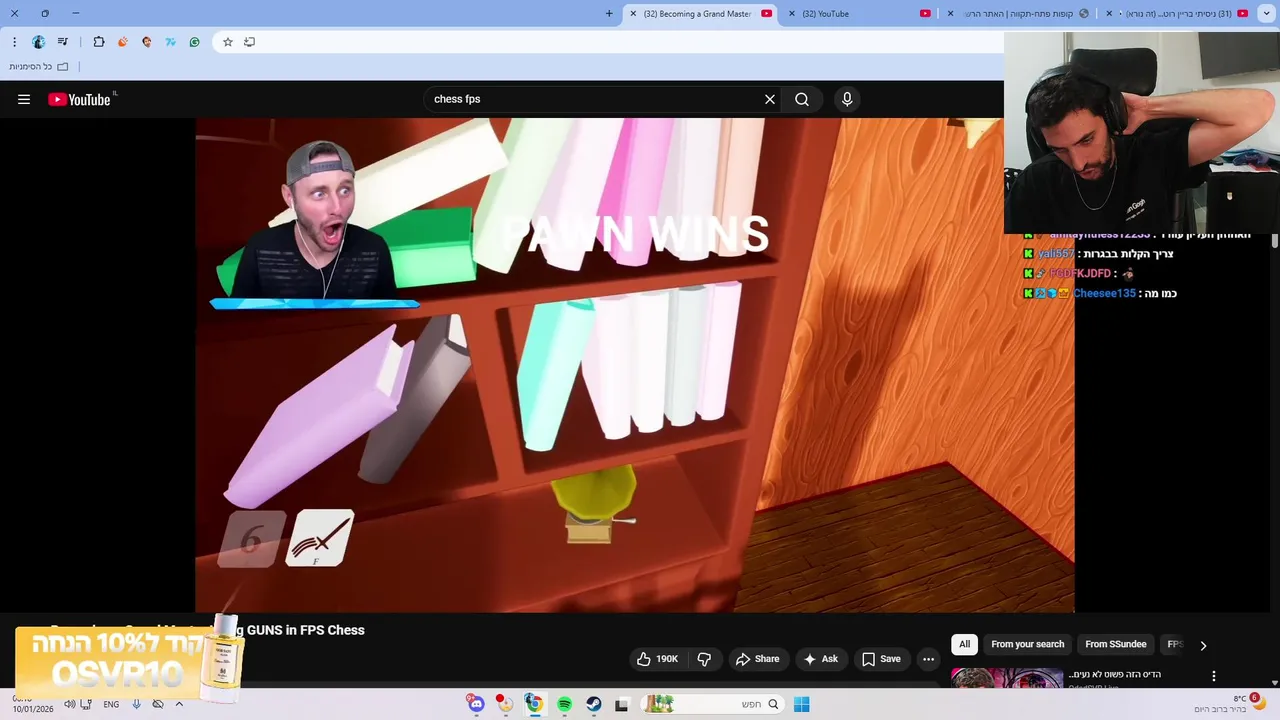Click the OSVR10 perfume ad banner
The height and width of the screenshot is (720, 1280).
coord(129,660)
